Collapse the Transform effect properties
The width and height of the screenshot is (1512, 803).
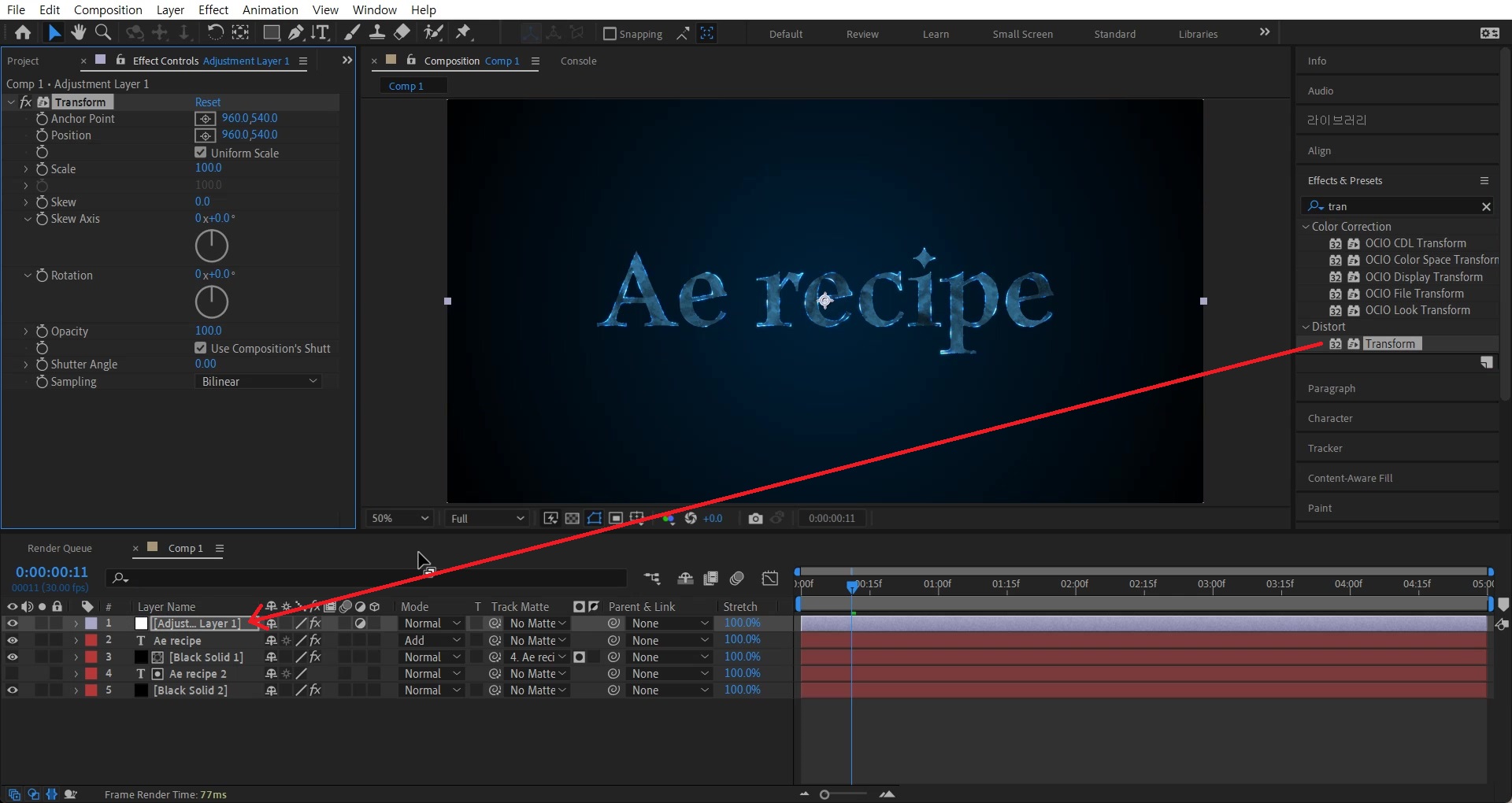pos(11,102)
